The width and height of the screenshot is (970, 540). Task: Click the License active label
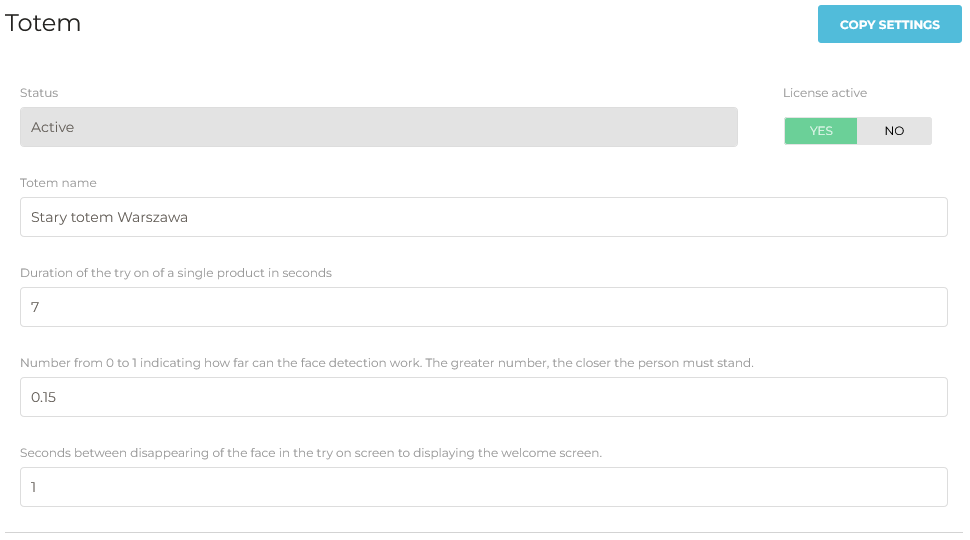[825, 93]
